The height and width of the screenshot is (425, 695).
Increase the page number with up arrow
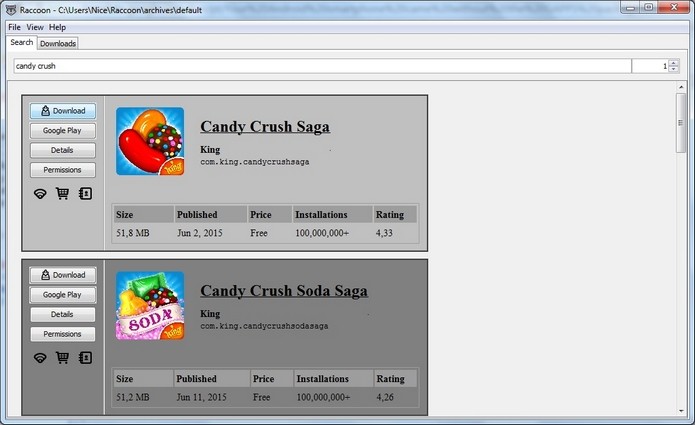click(674, 63)
